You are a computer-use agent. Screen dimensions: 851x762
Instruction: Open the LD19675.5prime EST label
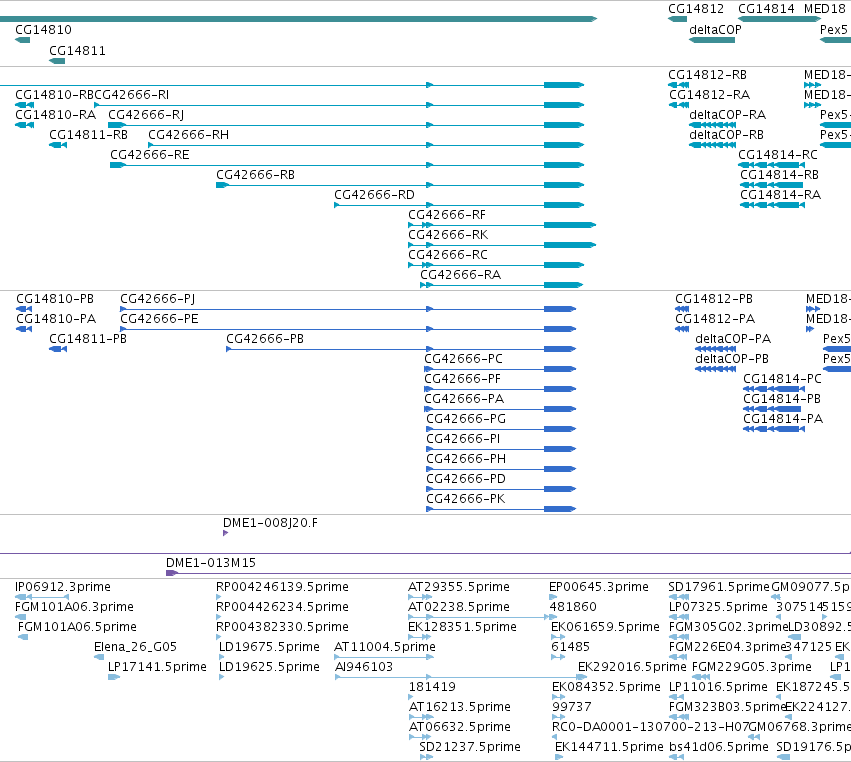click(269, 647)
